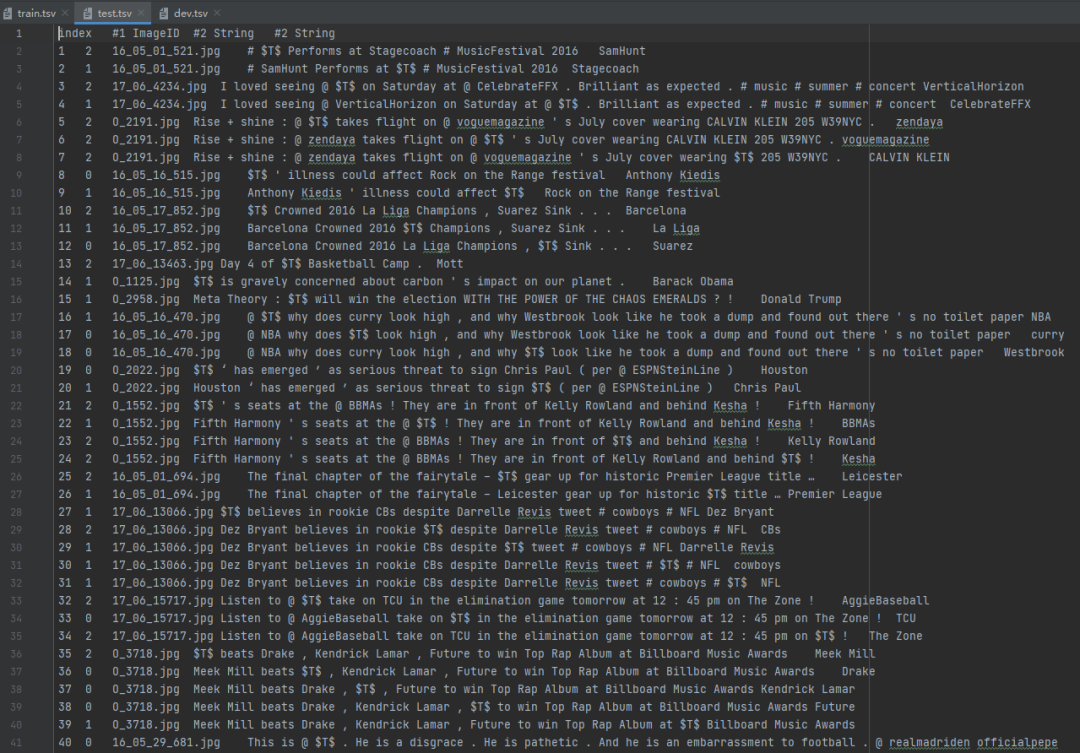Click the name 'Barack Obama'
The width and height of the screenshot is (1080, 753).
[x=693, y=282]
